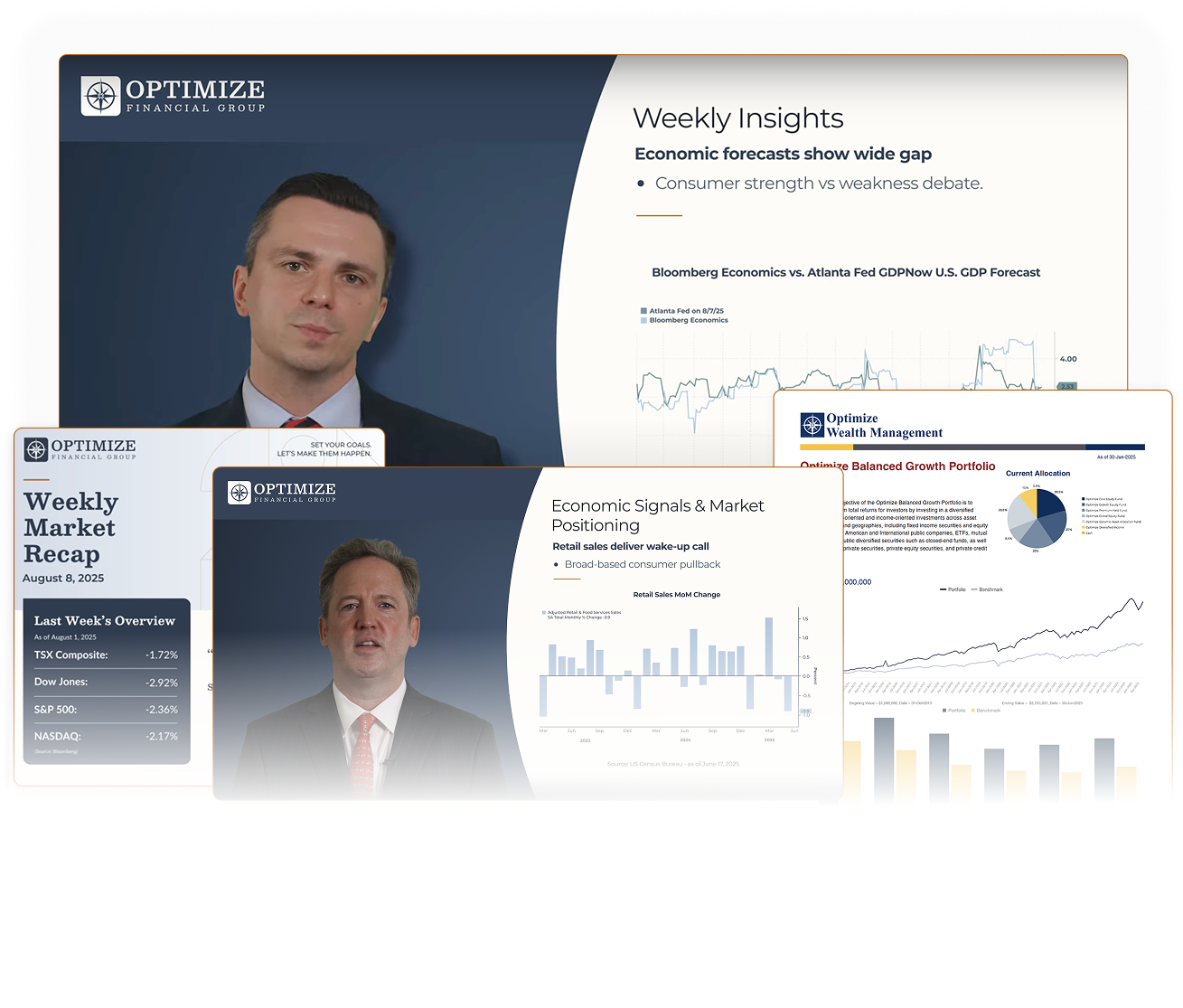This screenshot has height=1008, width=1183.
Task: Click the Portfolio legend marker above line chart
Action: point(944,589)
